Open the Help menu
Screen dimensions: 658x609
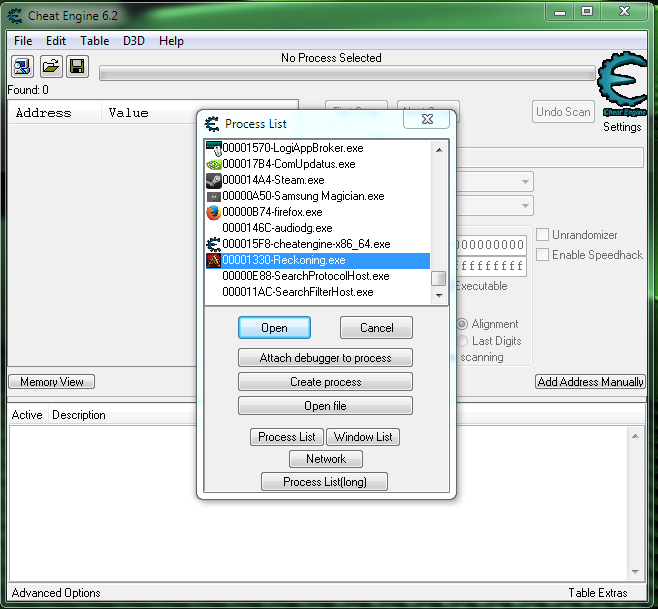click(171, 41)
